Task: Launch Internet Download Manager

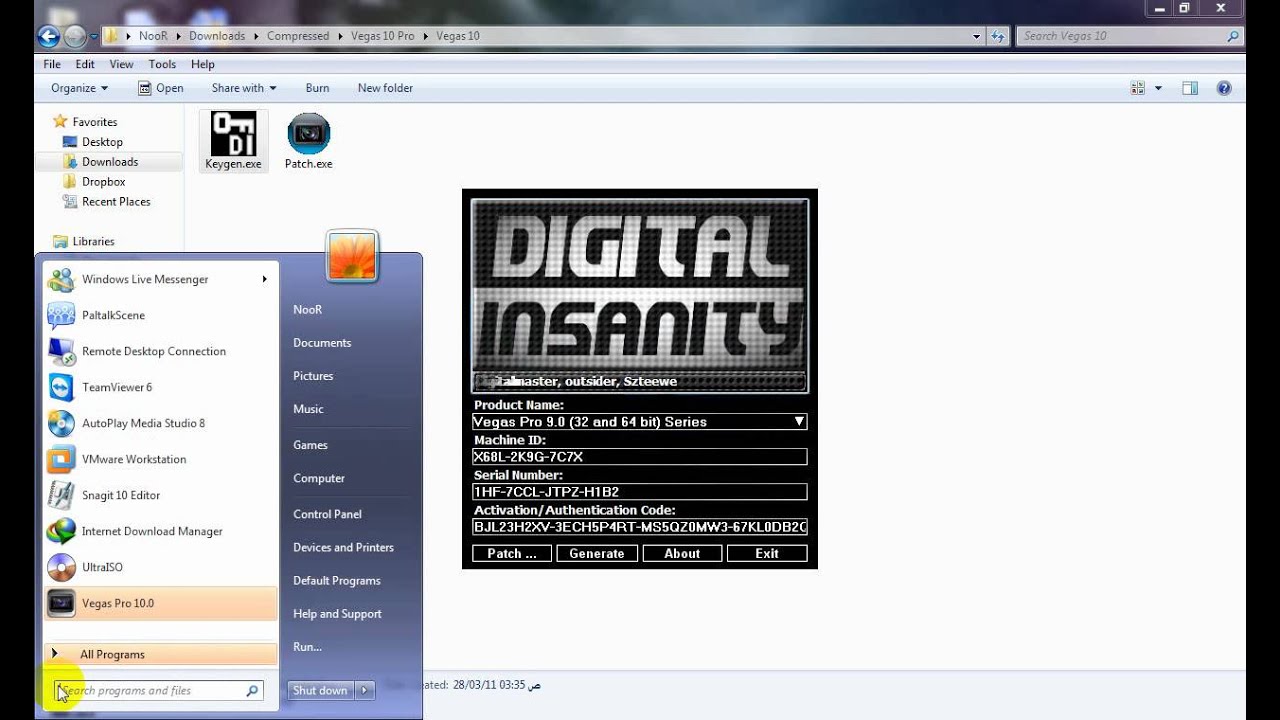Action: 158,531
